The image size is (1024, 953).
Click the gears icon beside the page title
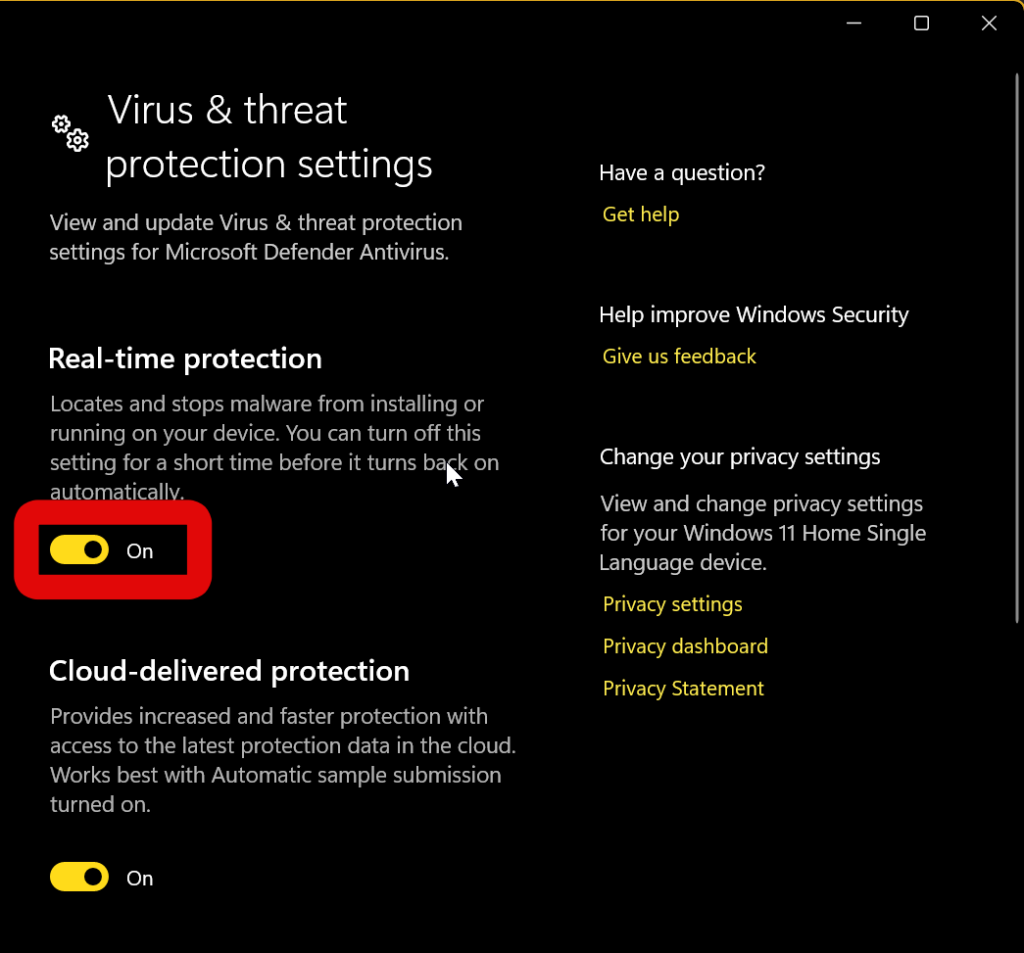click(x=71, y=133)
